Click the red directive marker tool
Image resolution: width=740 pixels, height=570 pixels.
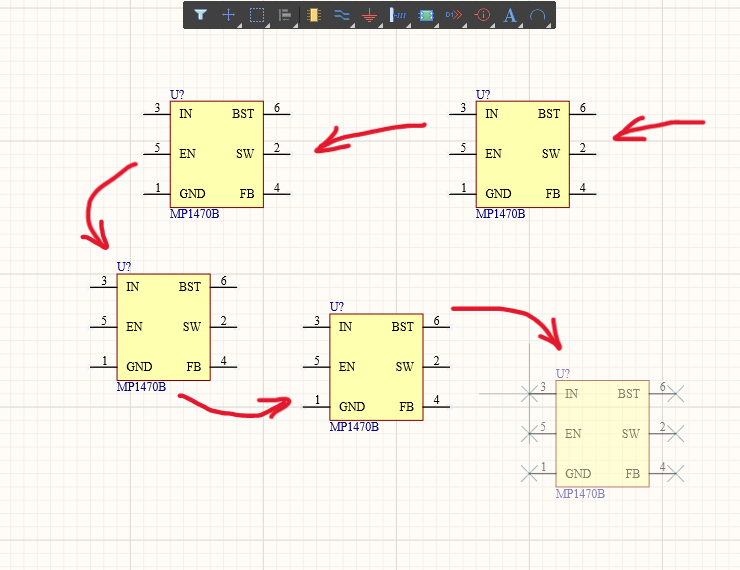(x=482, y=15)
